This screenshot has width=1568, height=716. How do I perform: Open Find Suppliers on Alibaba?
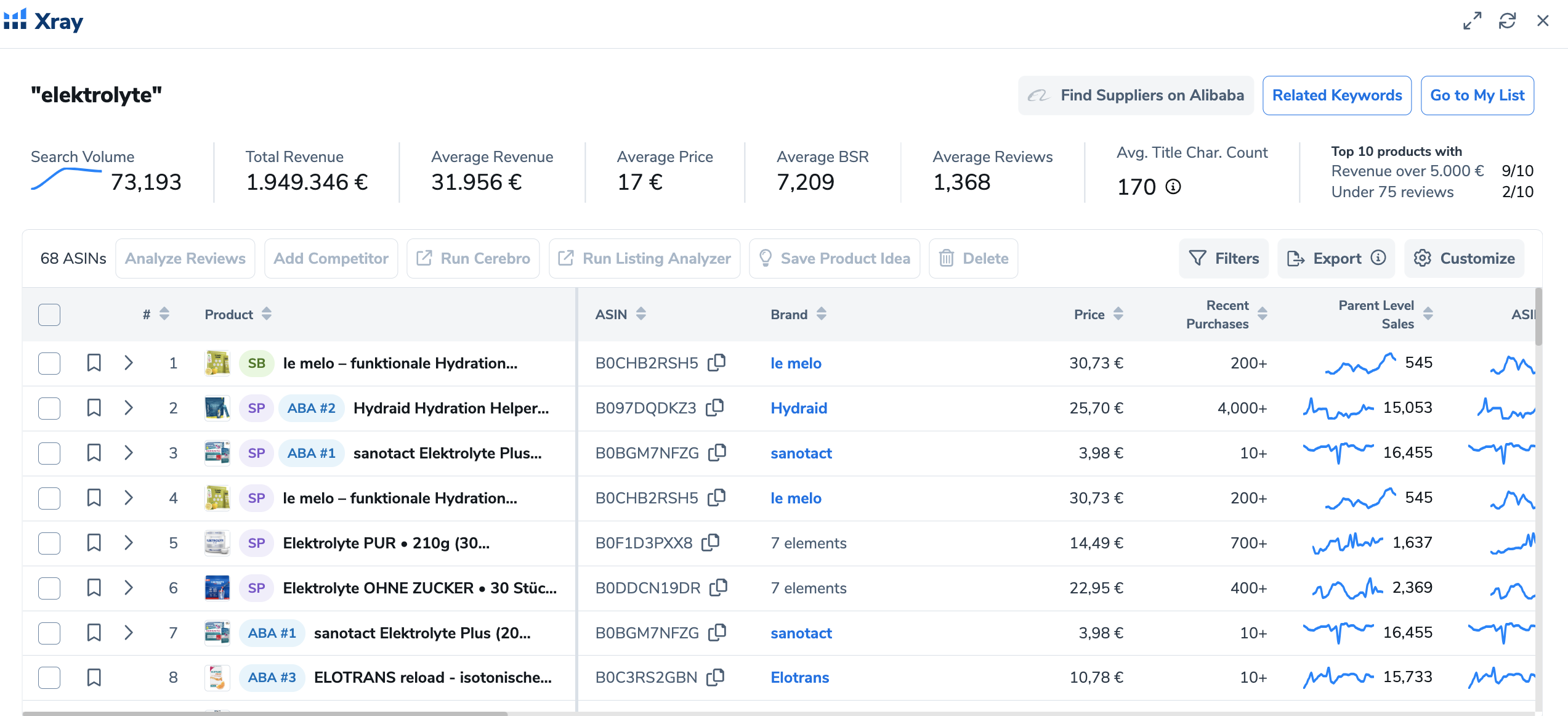click(x=1136, y=96)
